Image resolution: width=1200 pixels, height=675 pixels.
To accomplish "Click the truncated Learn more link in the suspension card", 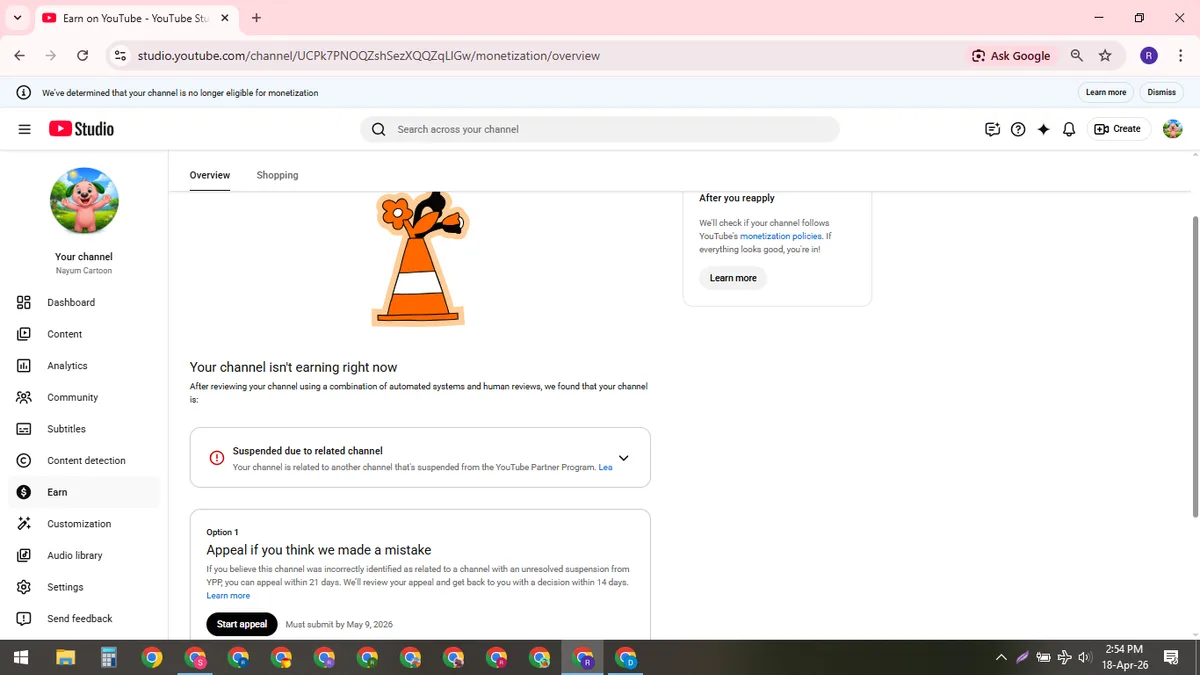I will [605, 467].
